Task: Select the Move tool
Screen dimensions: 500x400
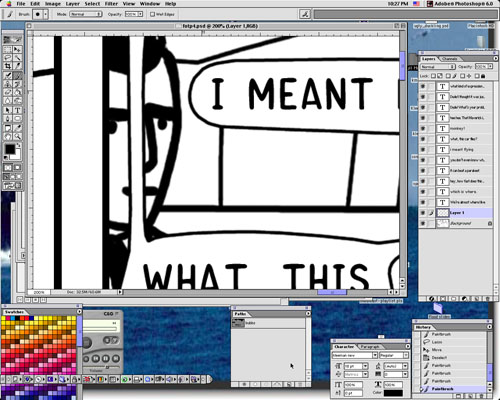Action: [17, 49]
